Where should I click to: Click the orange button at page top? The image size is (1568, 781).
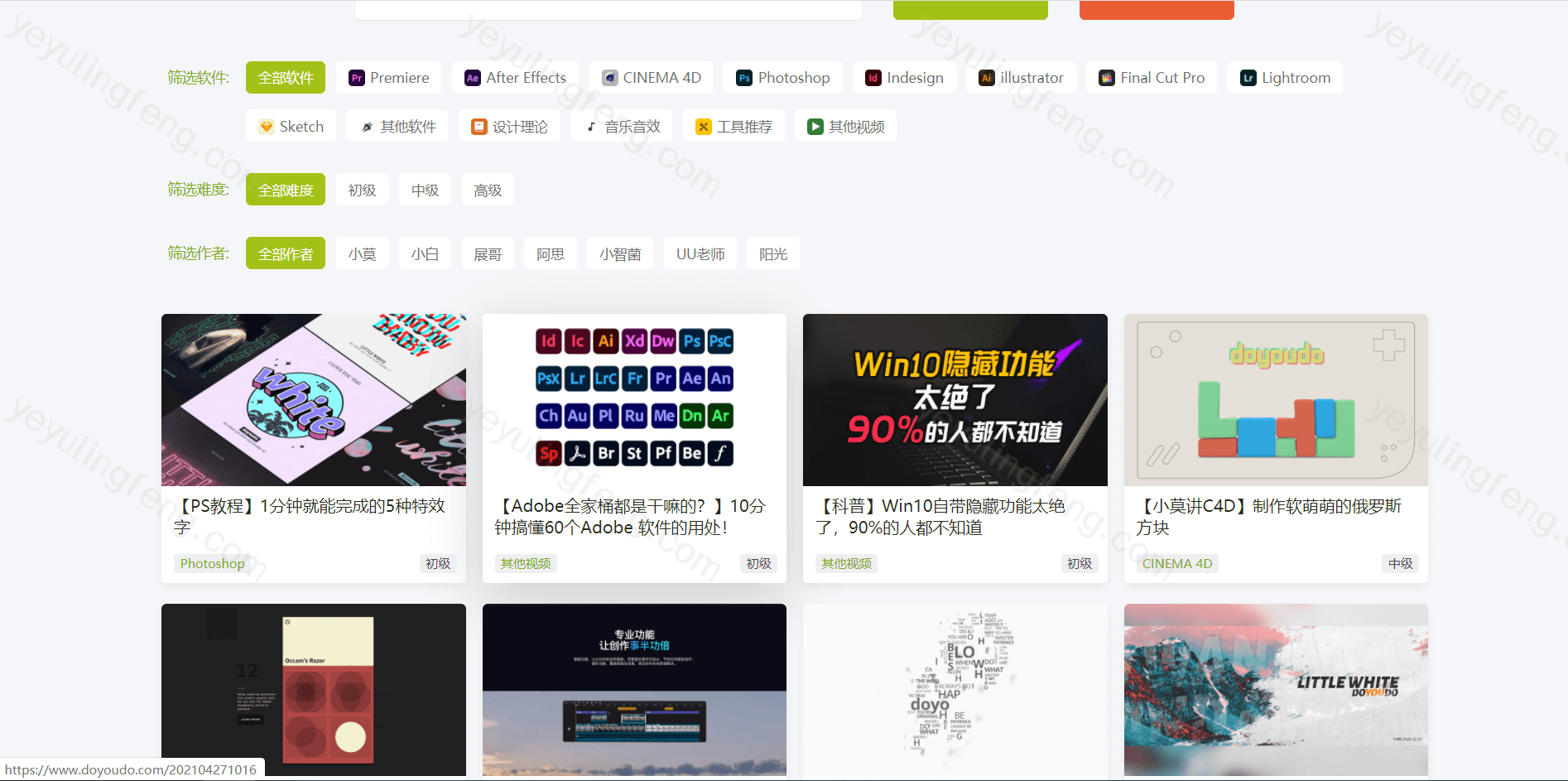pyautogui.click(x=1157, y=9)
